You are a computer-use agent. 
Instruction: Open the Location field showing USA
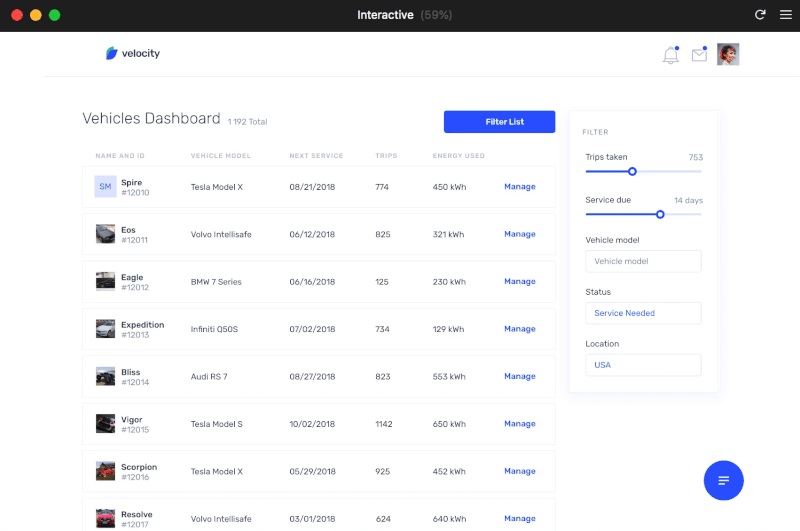pyautogui.click(x=643, y=365)
